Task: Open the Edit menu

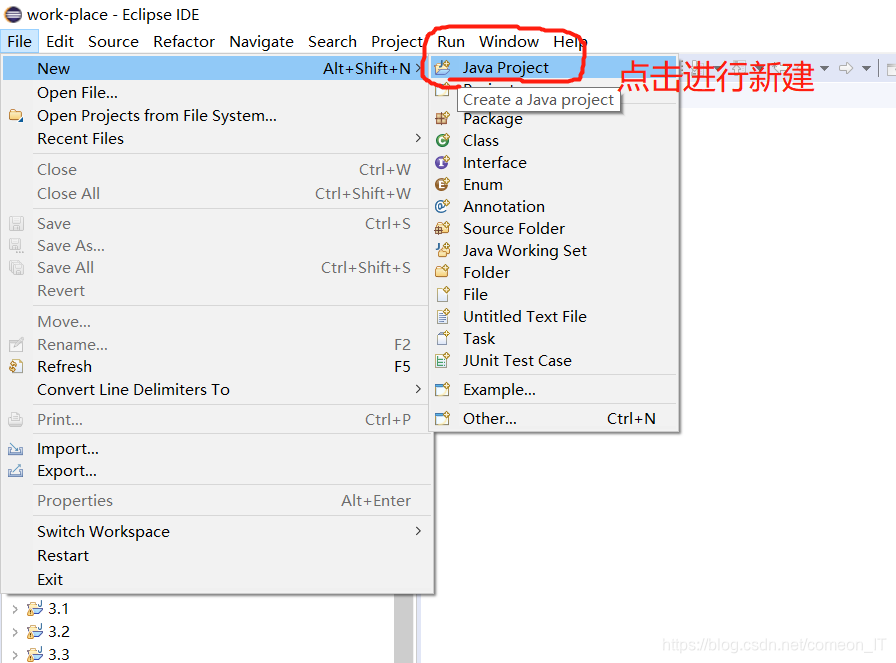Action: tap(60, 42)
